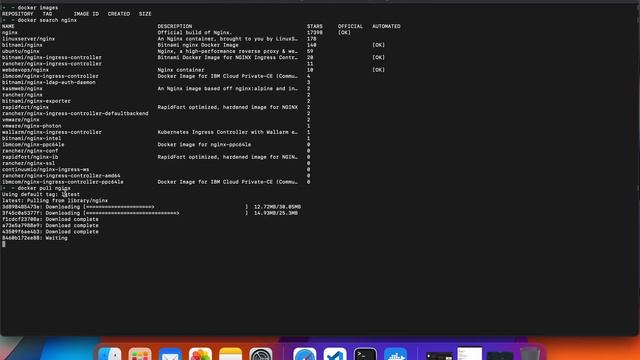Click the 'Nginx container' description
The height and width of the screenshot is (360, 640).
[181, 70]
